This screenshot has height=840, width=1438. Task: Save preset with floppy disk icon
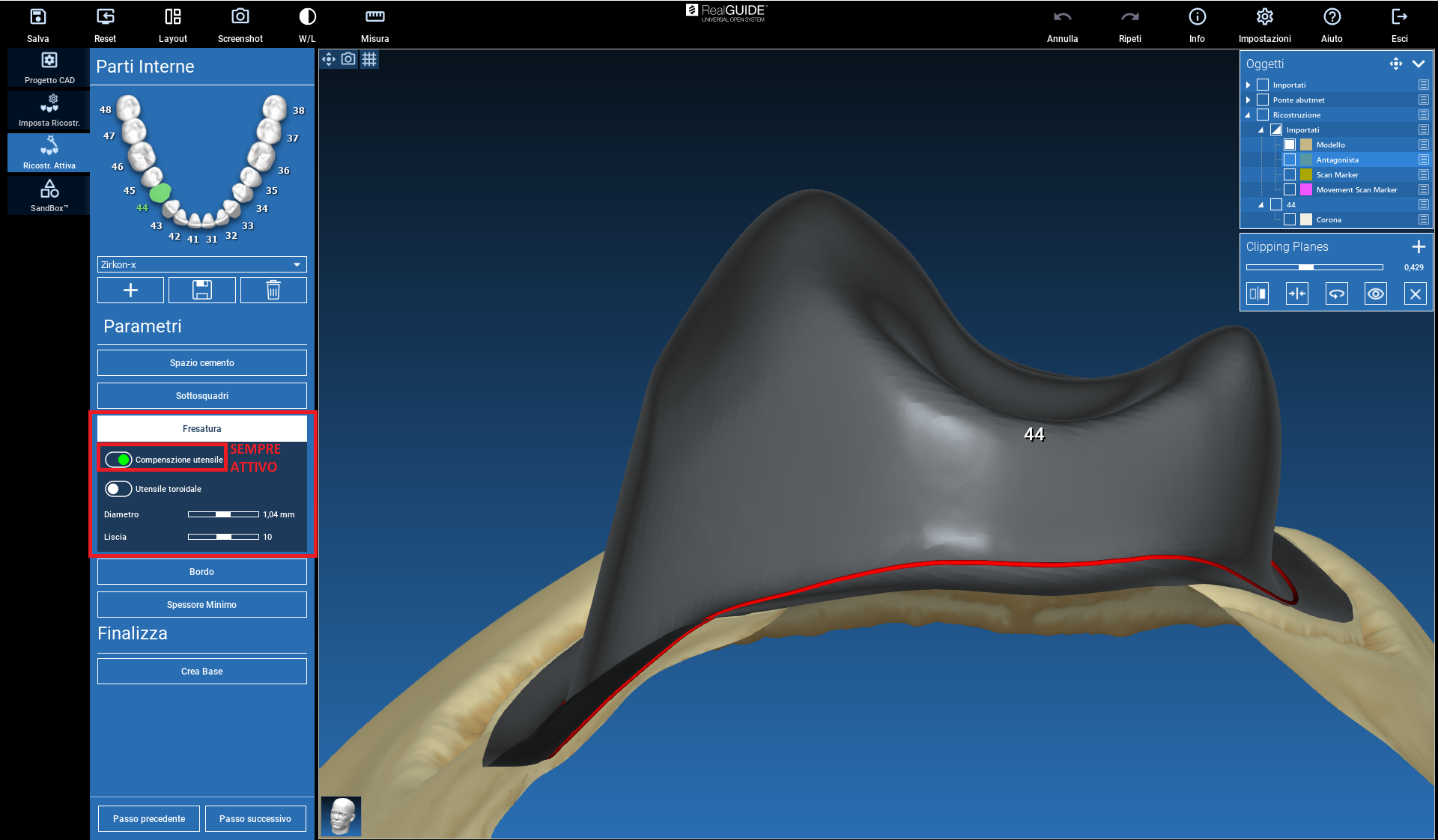pos(202,290)
